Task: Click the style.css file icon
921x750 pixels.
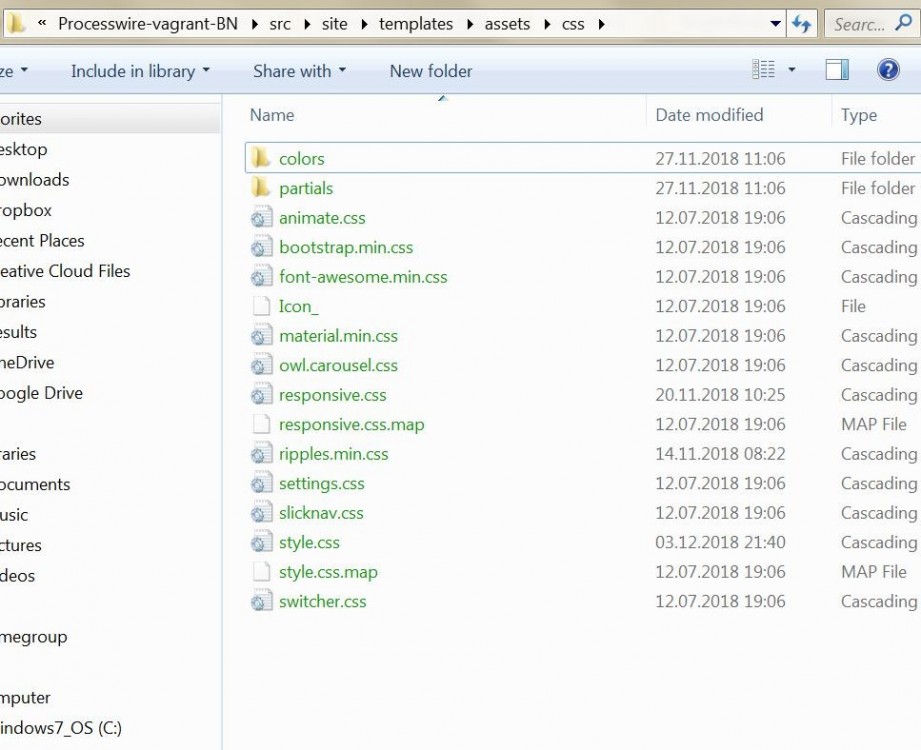Action: click(x=261, y=543)
